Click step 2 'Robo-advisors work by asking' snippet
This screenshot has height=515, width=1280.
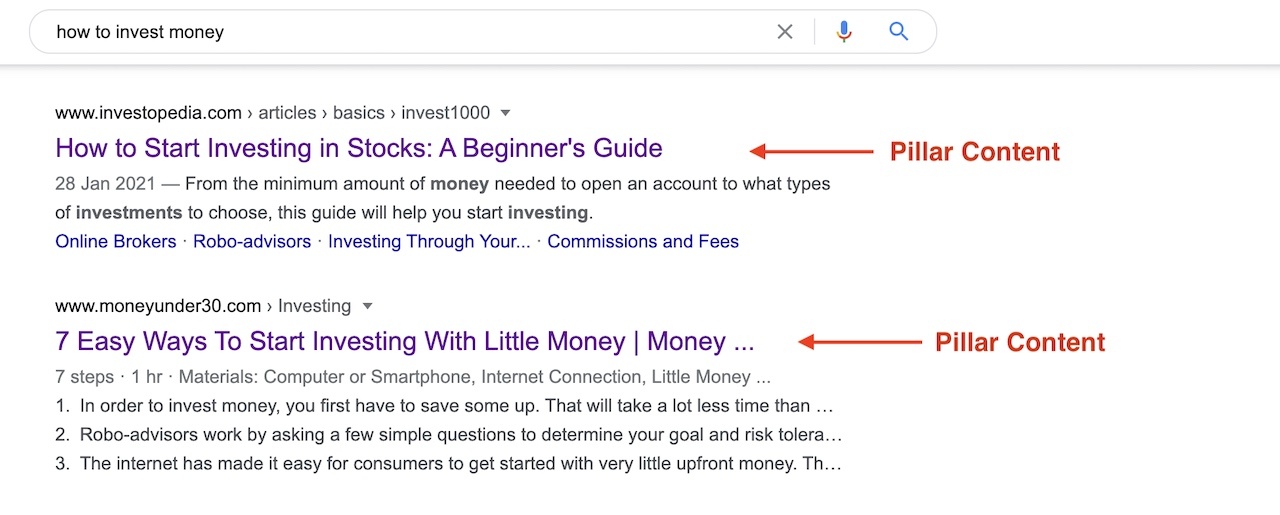(x=449, y=435)
